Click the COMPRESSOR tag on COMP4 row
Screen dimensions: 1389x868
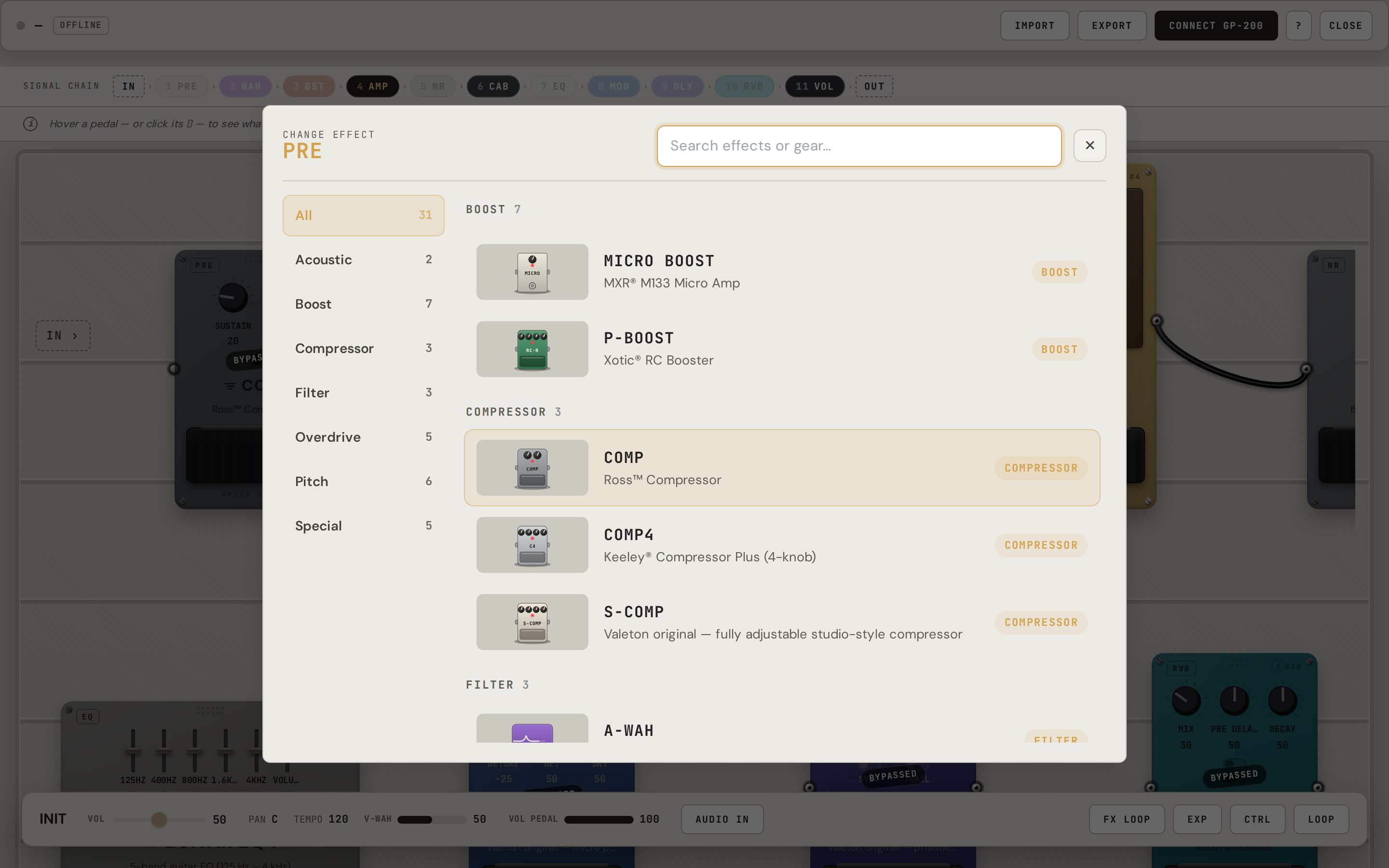coord(1041,545)
